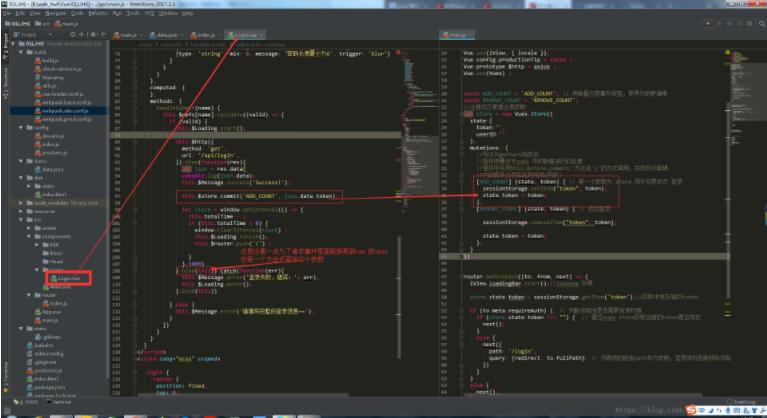Click the Debug icon in main toolbar
This screenshot has width=767, height=418.
pos(729,23)
